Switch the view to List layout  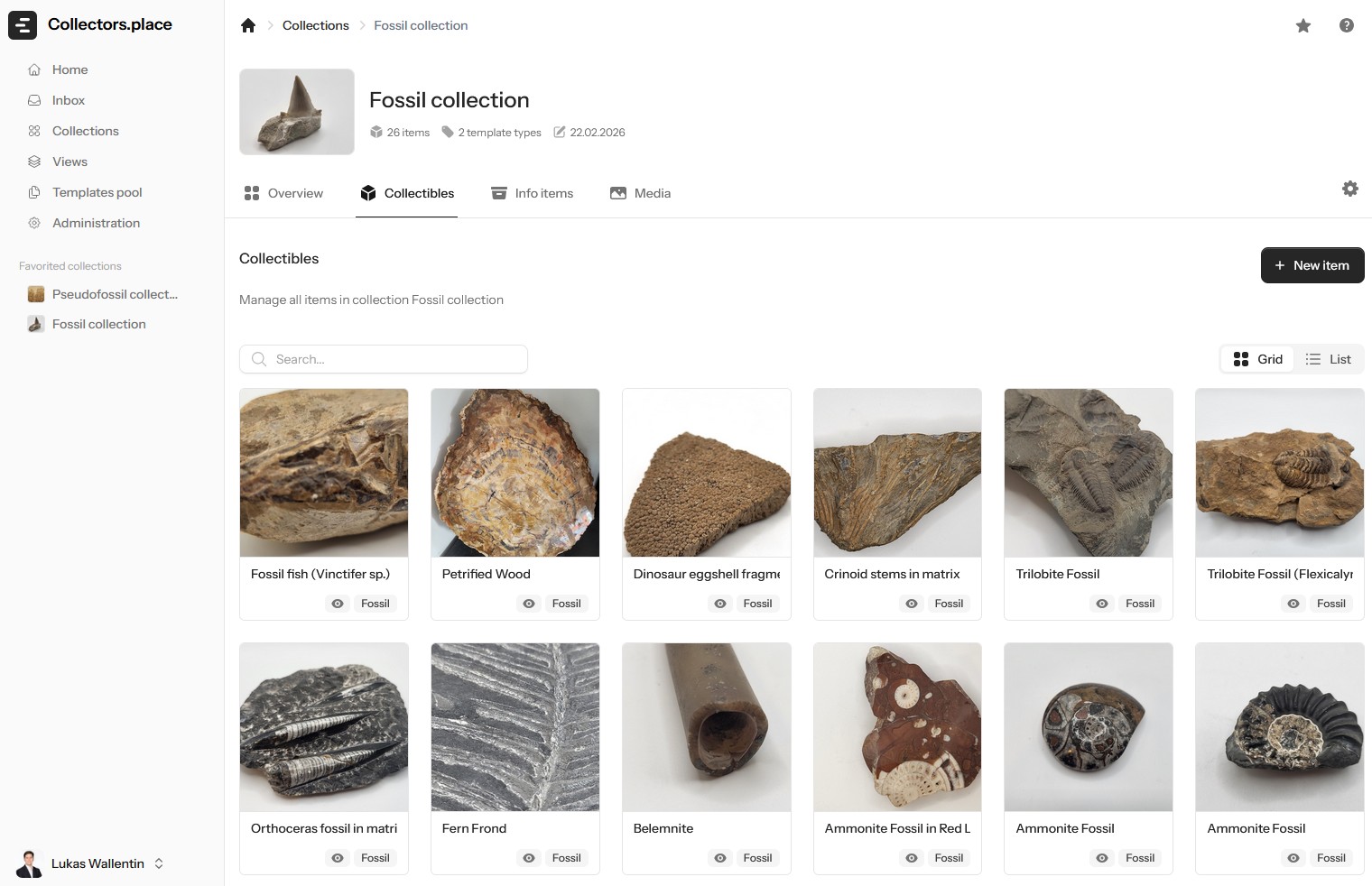pos(1328,359)
